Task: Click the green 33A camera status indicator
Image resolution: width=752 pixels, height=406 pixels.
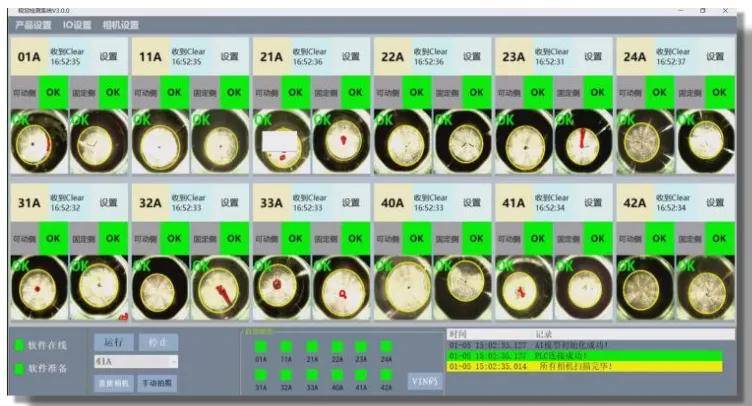Action: pos(312,375)
